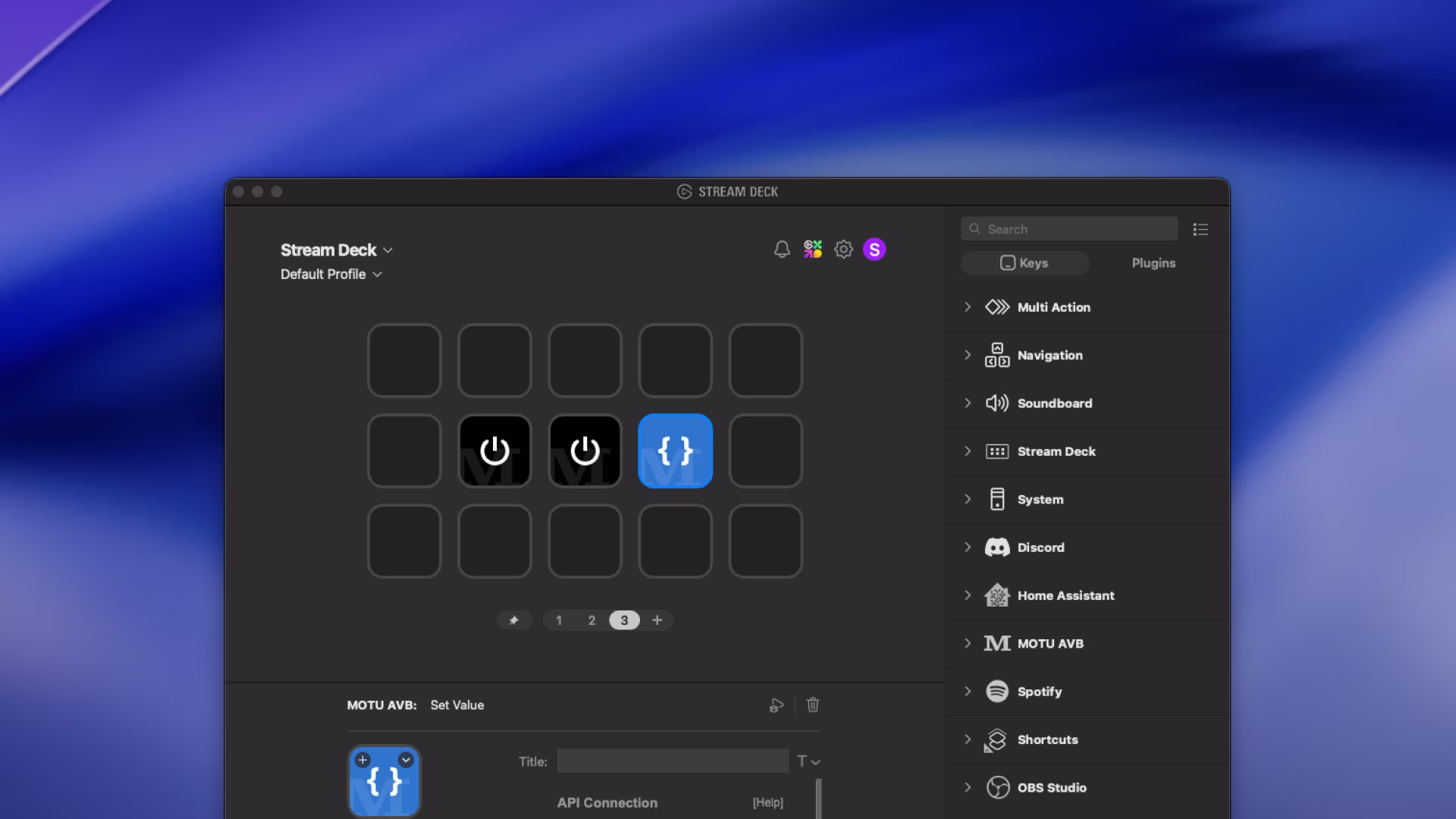Click the Stream Deck category icon
The height and width of the screenshot is (819, 1456).
coord(997,451)
